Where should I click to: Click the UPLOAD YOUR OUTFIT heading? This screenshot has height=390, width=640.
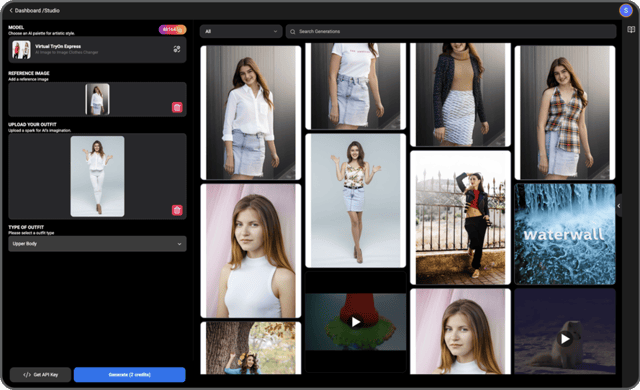pyautogui.click(x=32, y=124)
